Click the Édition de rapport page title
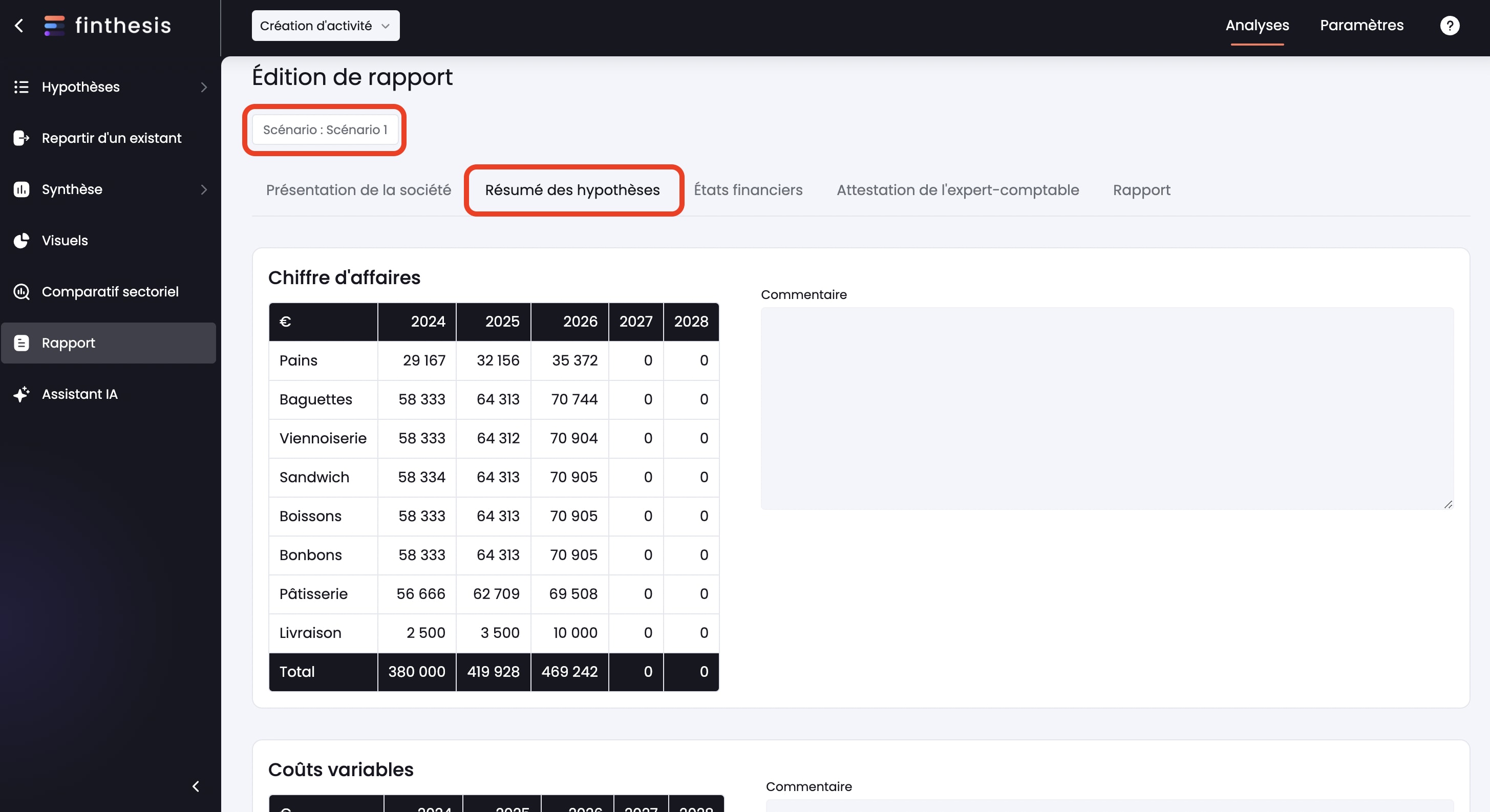 coord(352,77)
